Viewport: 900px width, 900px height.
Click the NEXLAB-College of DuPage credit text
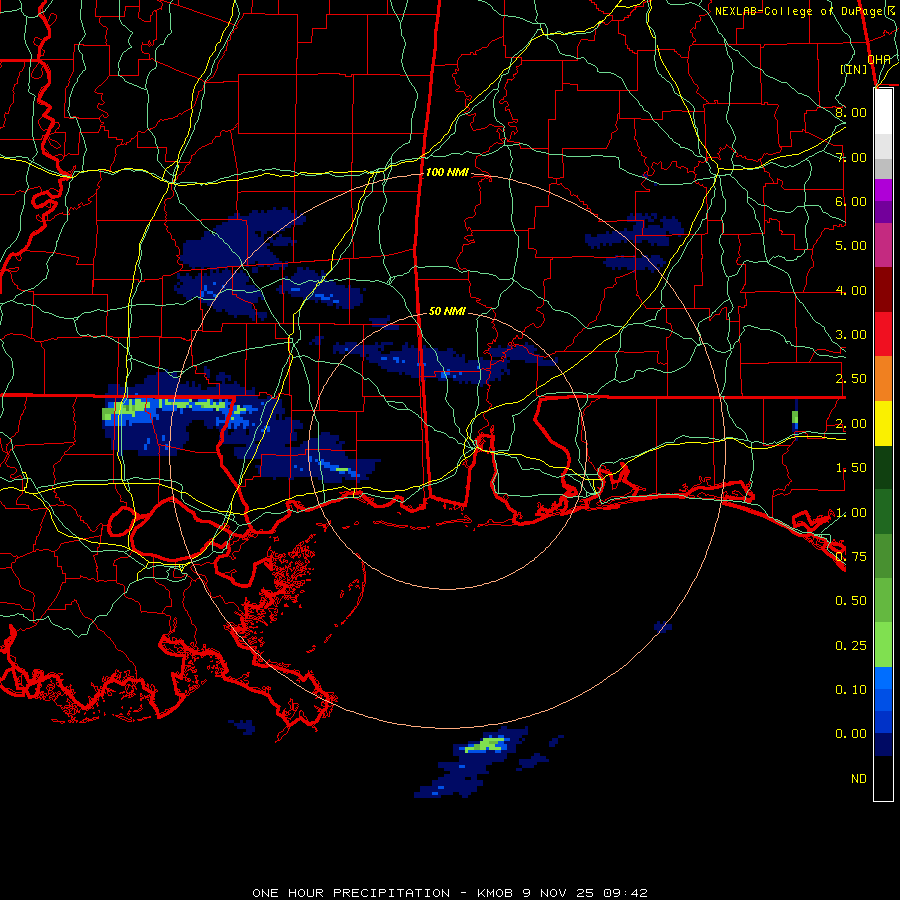(805, 11)
